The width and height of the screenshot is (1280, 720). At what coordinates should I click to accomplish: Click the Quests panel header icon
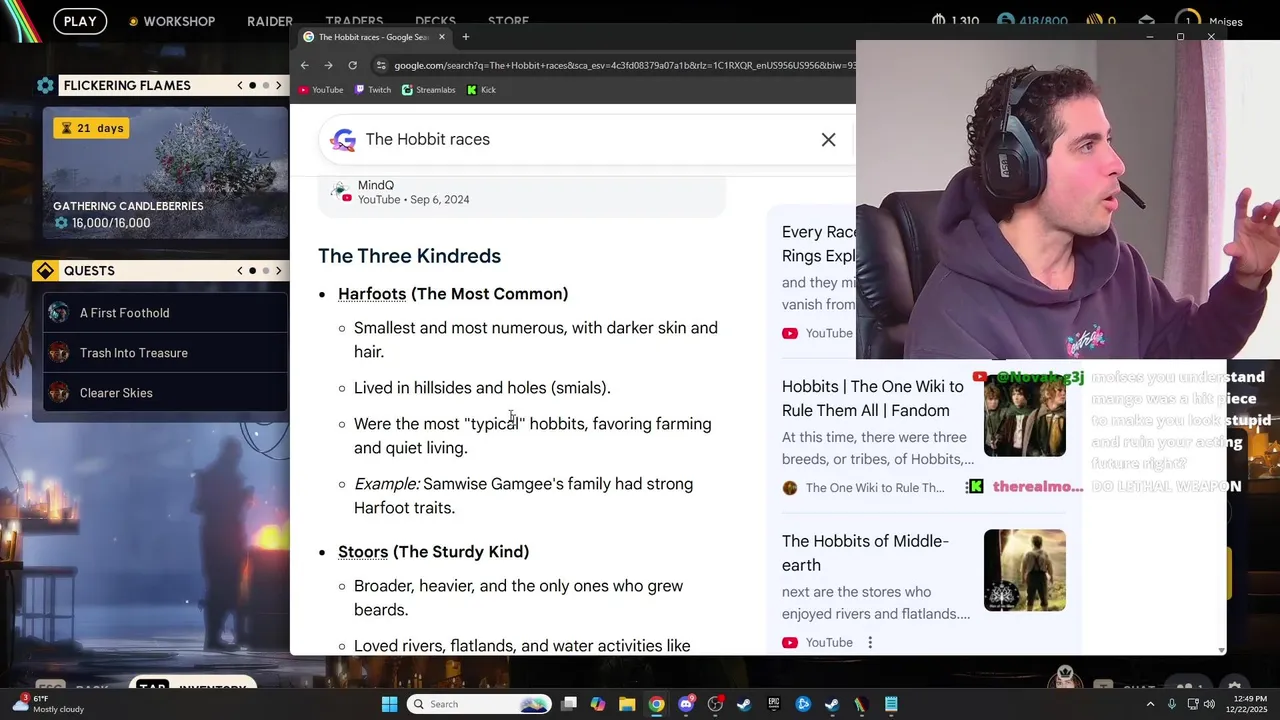45,271
